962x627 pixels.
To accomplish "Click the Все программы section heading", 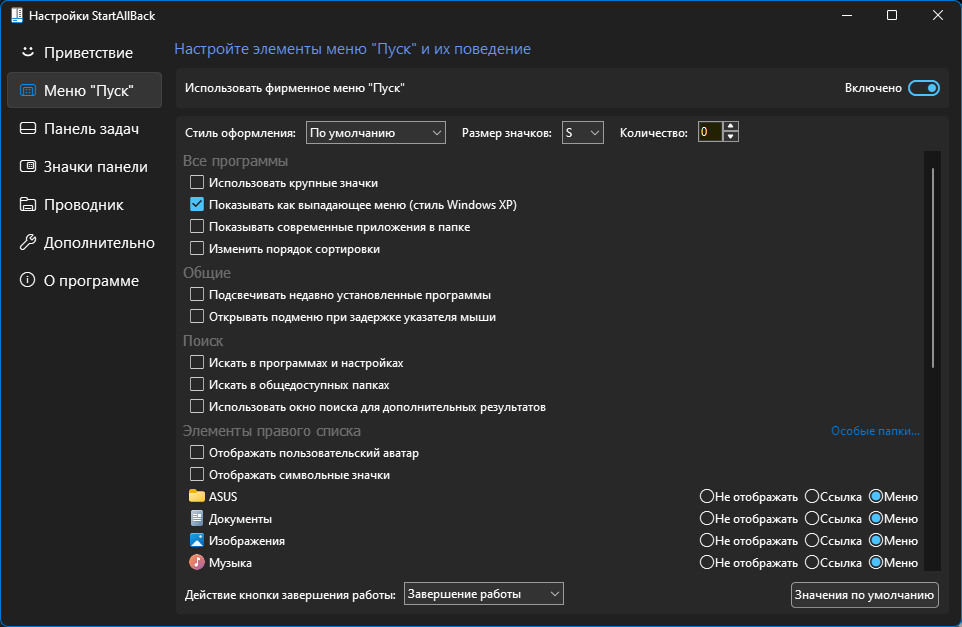I will 236,161.
